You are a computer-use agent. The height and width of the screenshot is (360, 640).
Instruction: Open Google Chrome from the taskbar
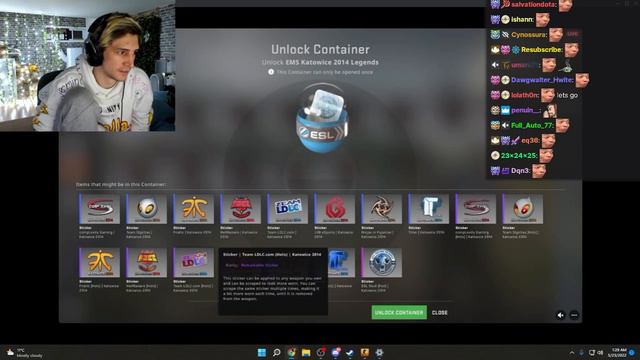(x=291, y=352)
